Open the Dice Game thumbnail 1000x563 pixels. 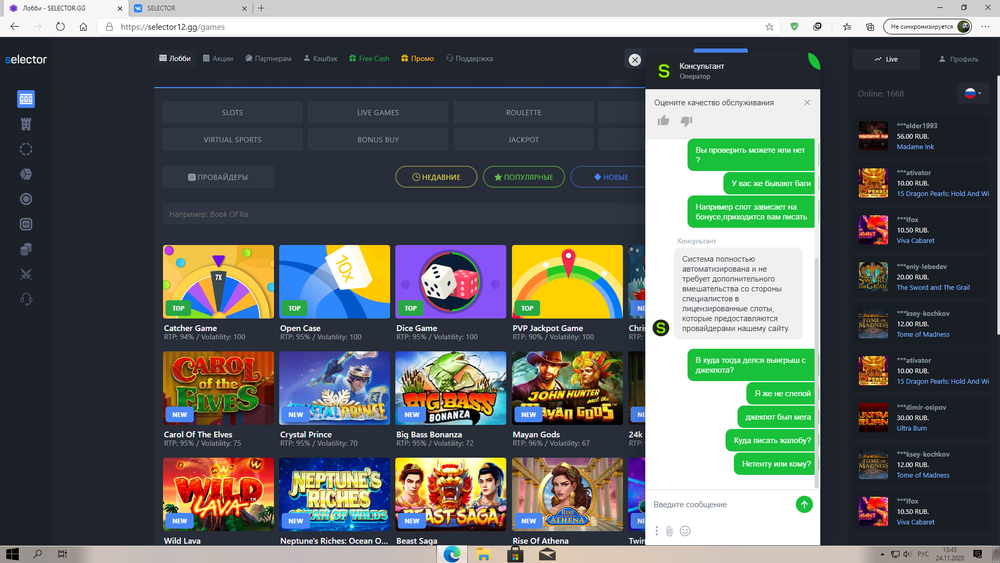click(x=450, y=282)
